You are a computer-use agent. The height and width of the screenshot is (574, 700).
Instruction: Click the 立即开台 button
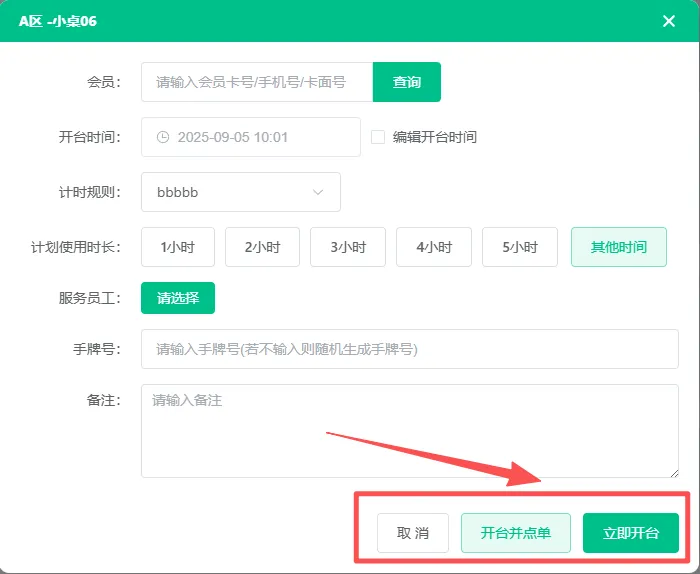[631, 533]
